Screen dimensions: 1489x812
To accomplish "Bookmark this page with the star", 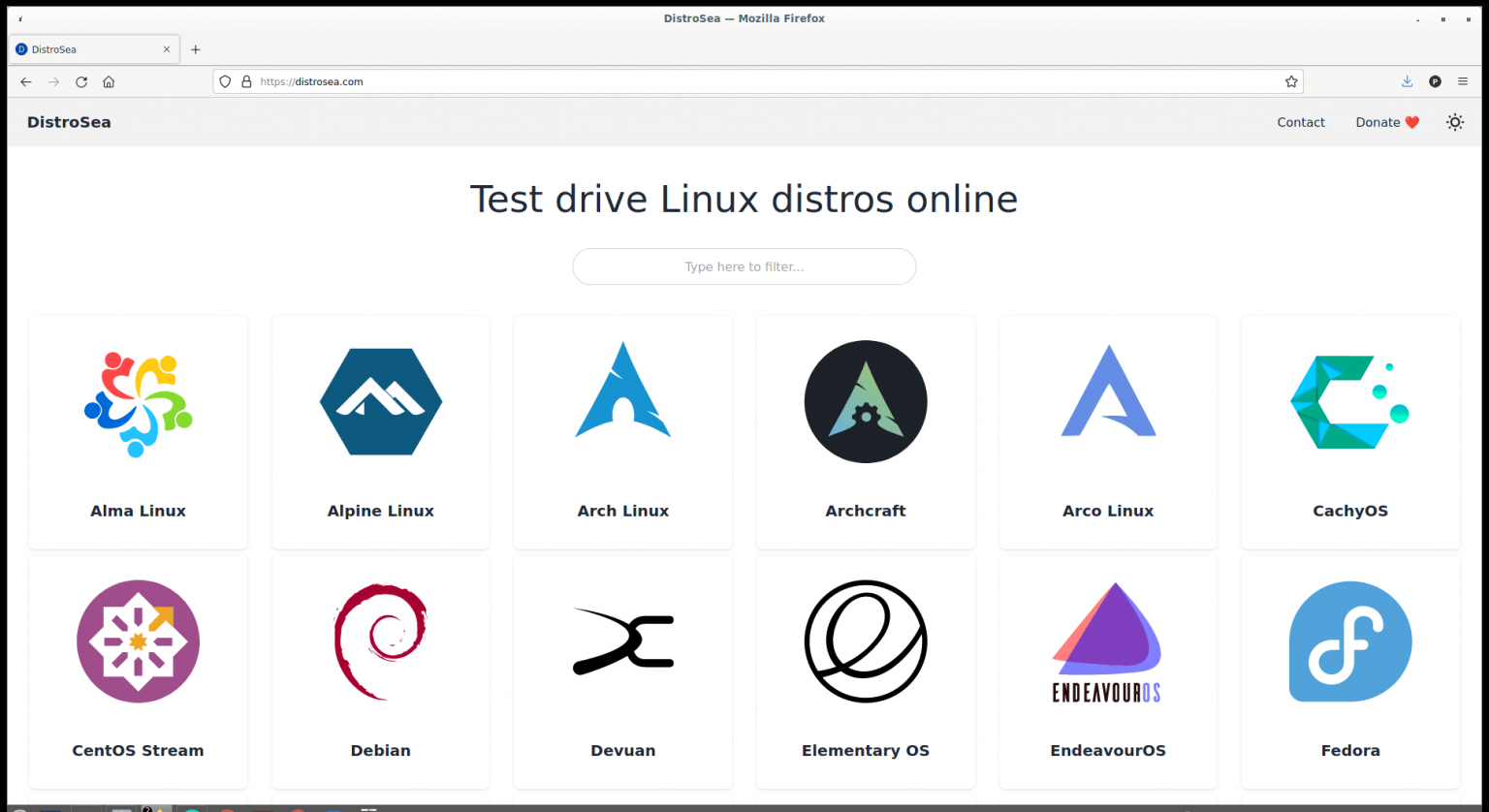I will pyautogui.click(x=1291, y=82).
